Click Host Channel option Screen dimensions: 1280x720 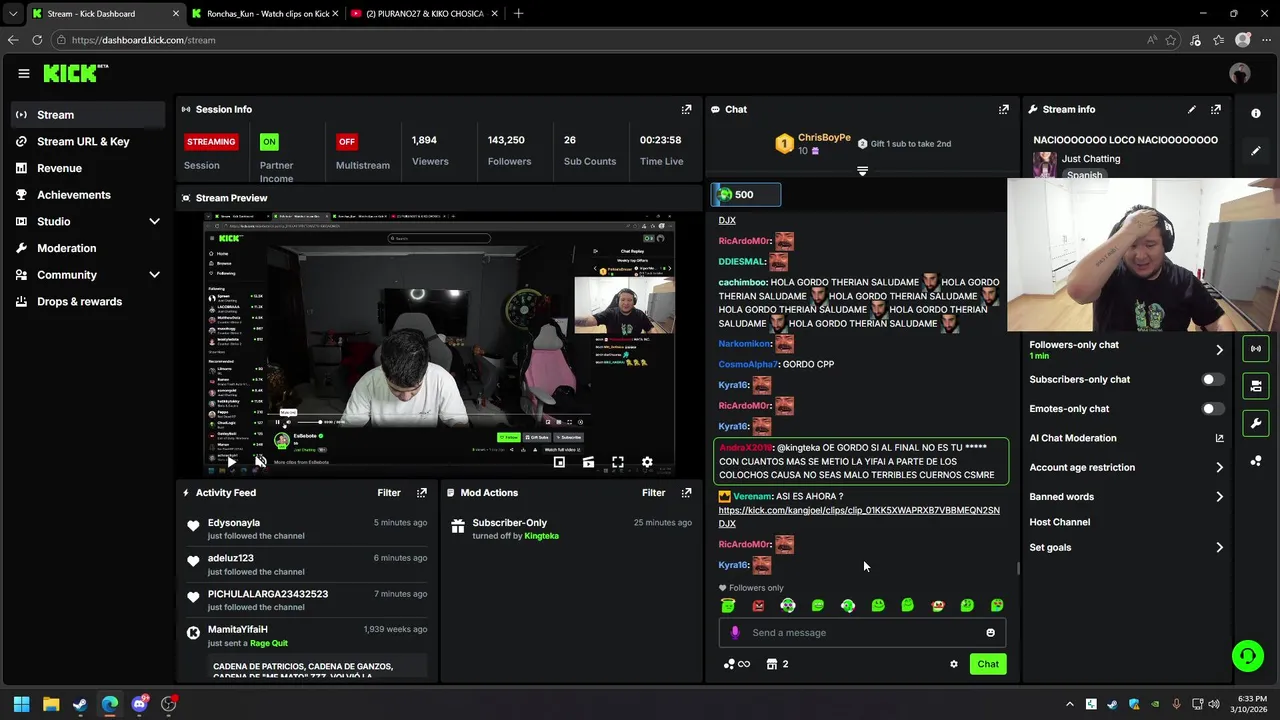tap(1059, 522)
